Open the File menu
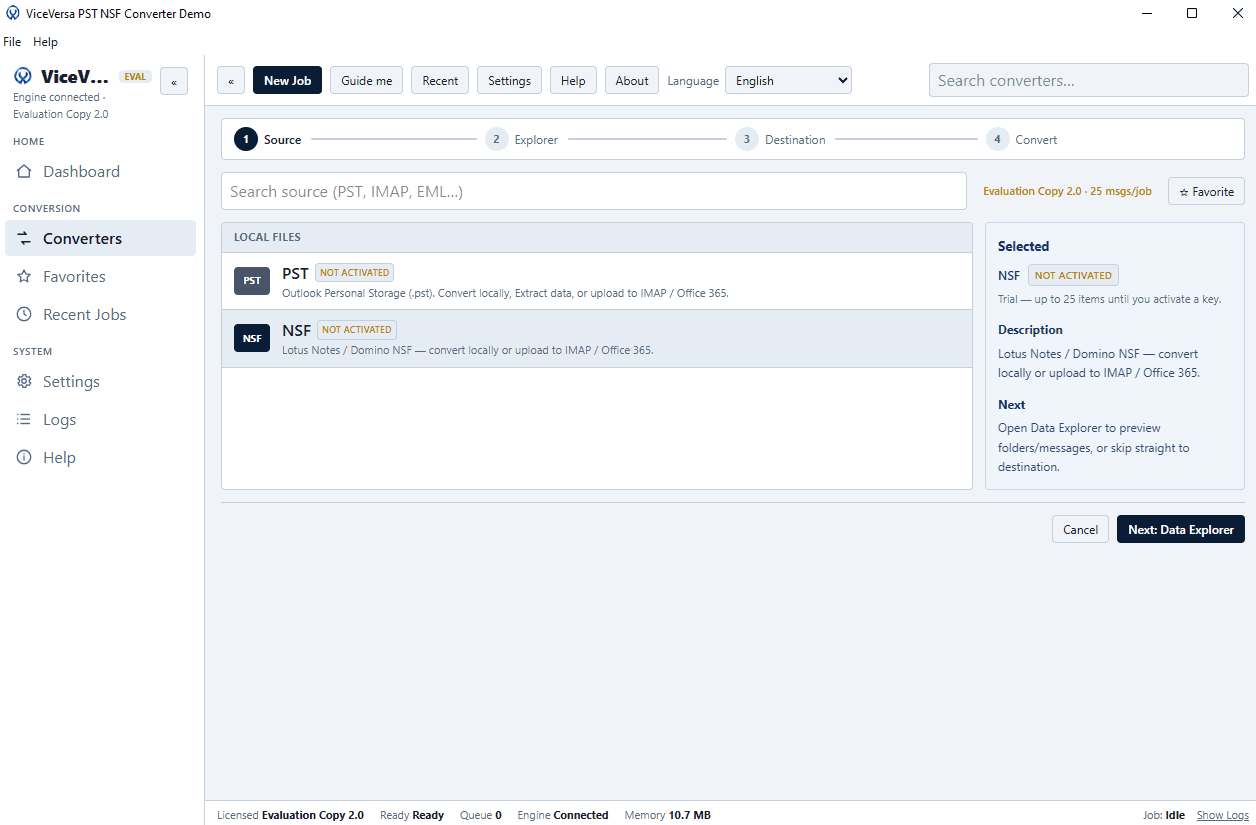 [12, 42]
